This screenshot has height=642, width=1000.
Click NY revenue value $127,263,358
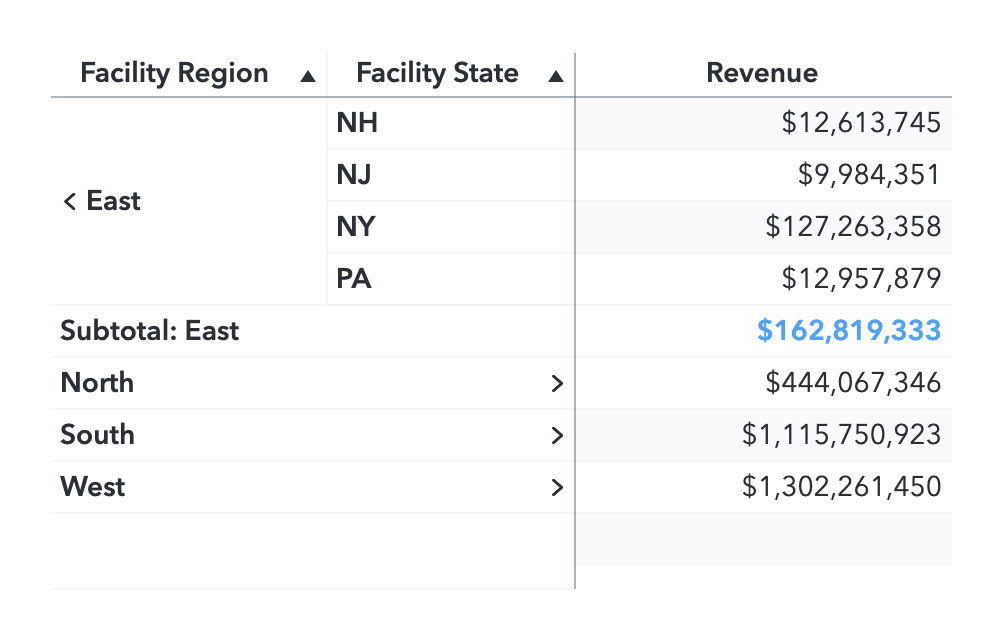tap(853, 227)
